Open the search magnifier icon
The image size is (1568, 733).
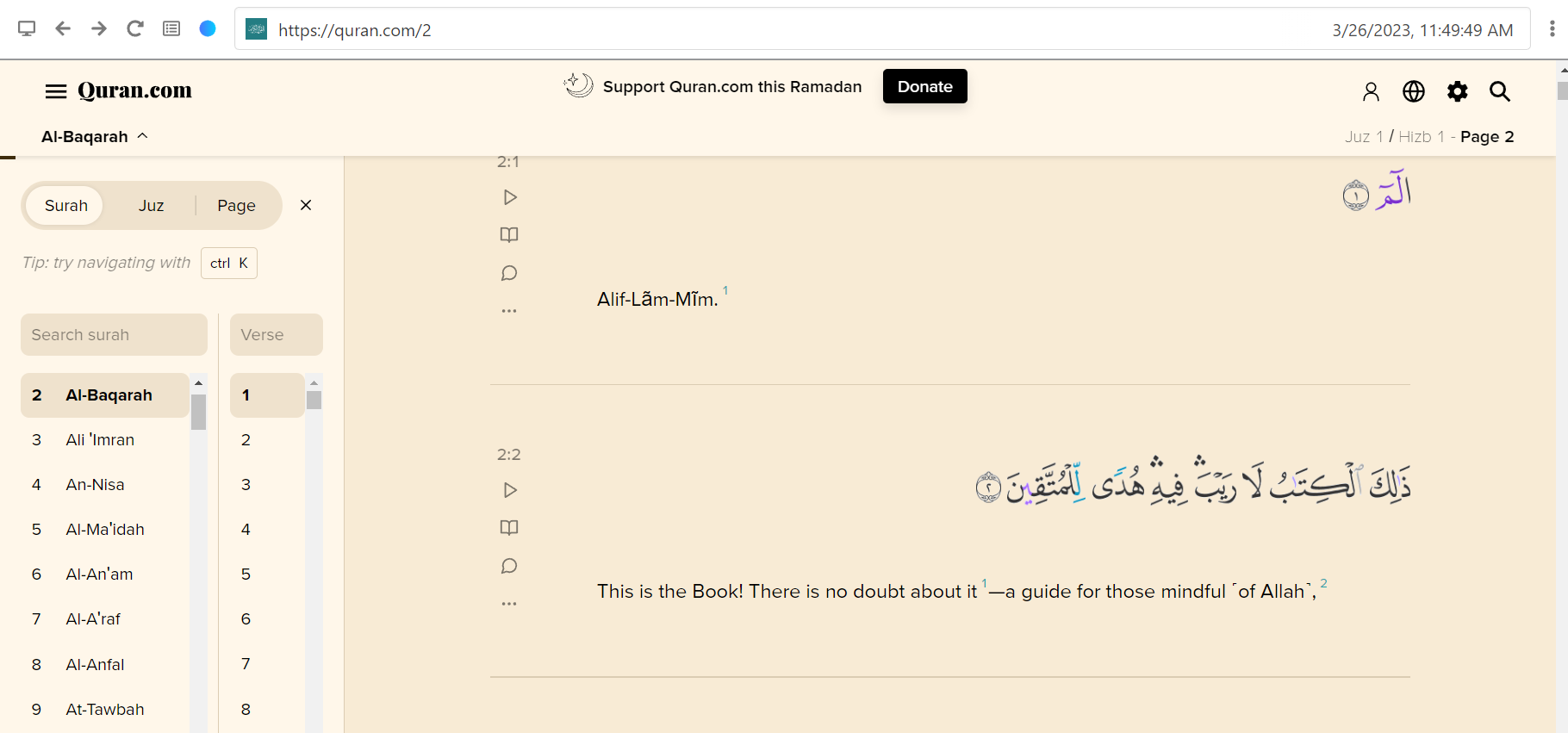pyautogui.click(x=1500, y=91)
